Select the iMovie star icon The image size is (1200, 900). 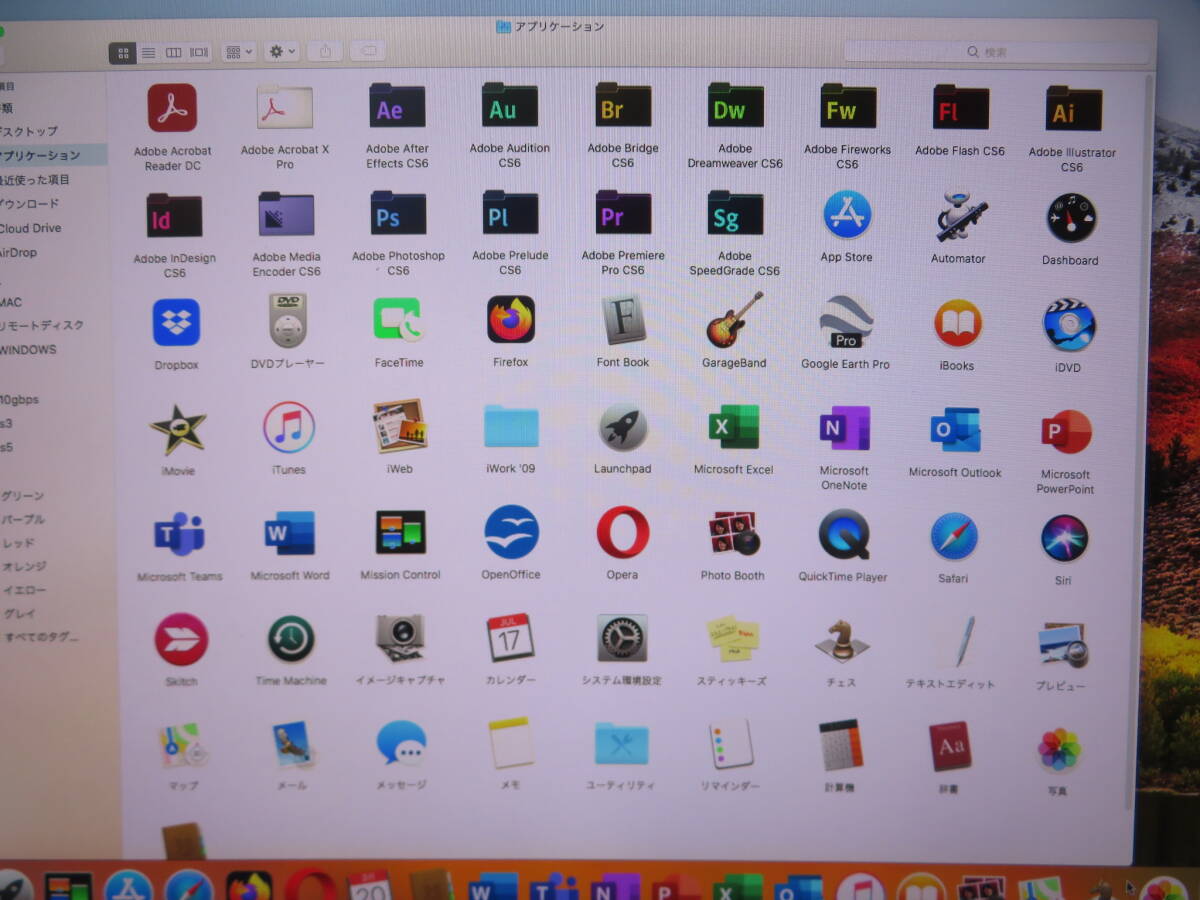click(178, 430)
